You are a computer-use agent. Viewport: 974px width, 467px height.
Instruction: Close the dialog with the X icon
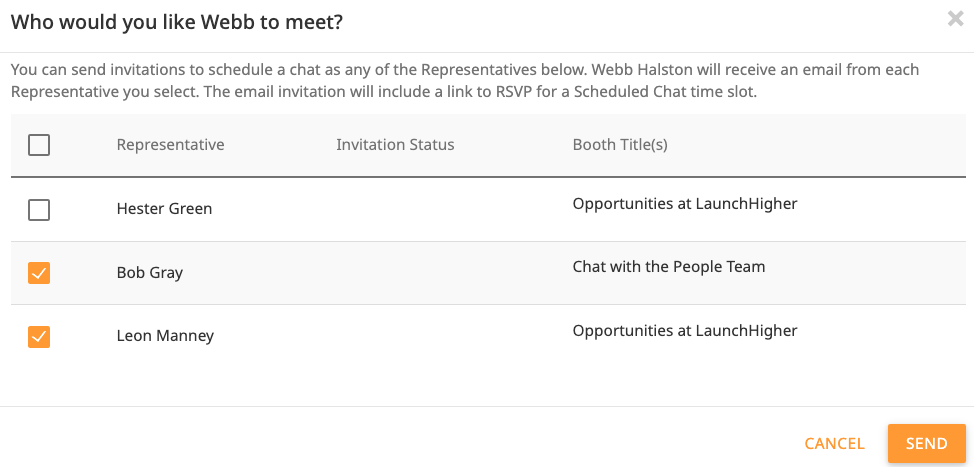tap(955, 19)
